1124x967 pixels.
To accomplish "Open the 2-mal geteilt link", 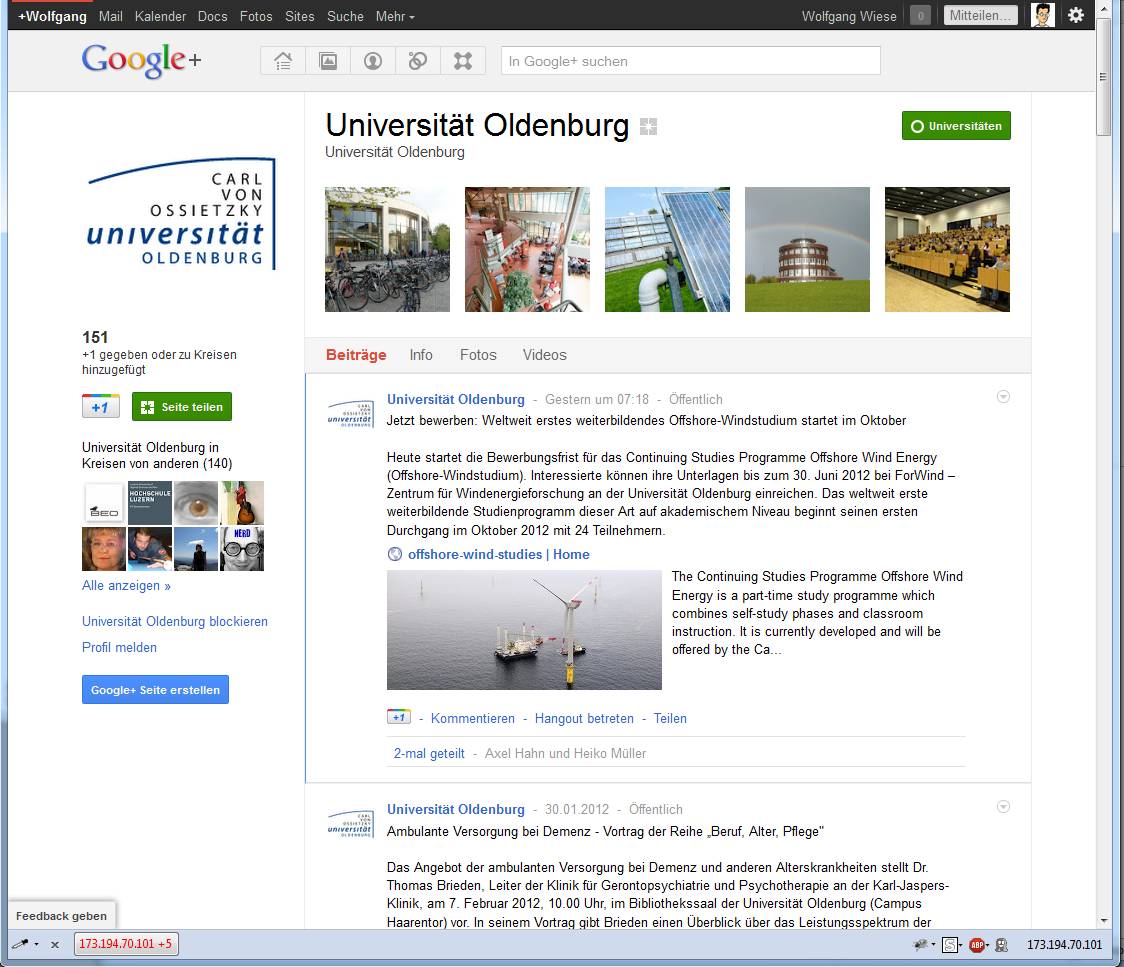I will tap(429, 753).
